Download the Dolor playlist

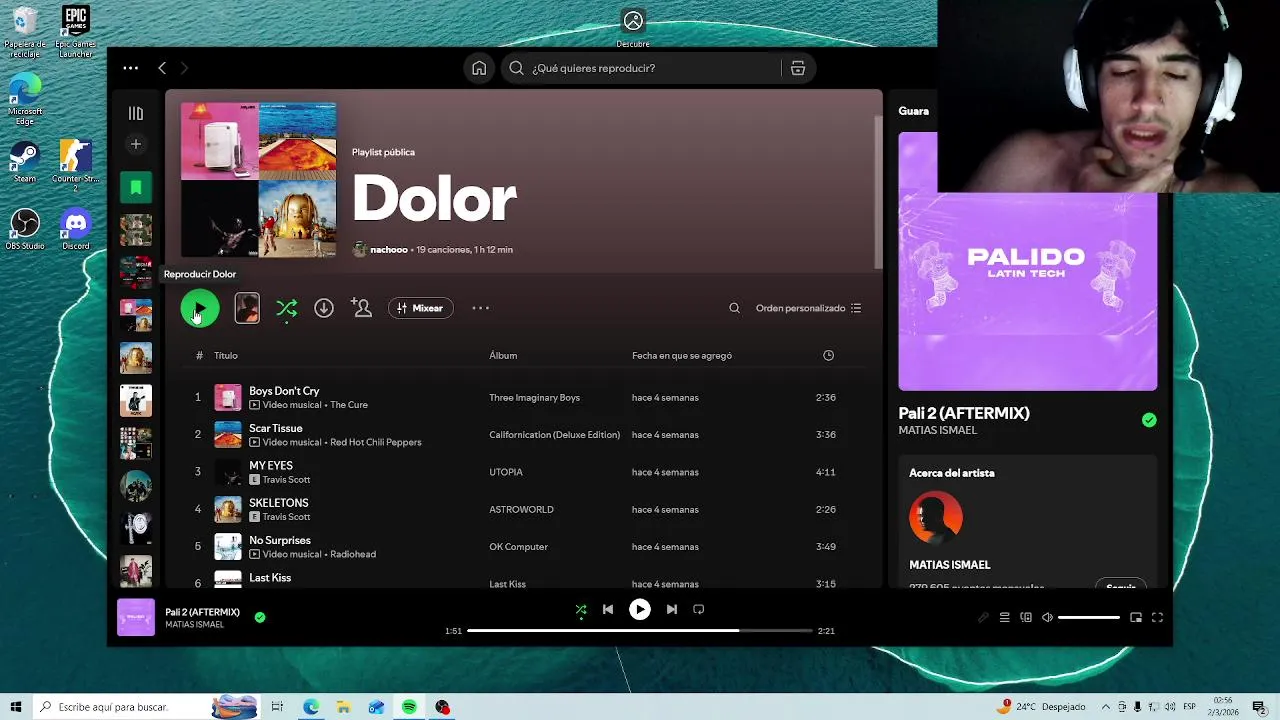tap(324, 308)
